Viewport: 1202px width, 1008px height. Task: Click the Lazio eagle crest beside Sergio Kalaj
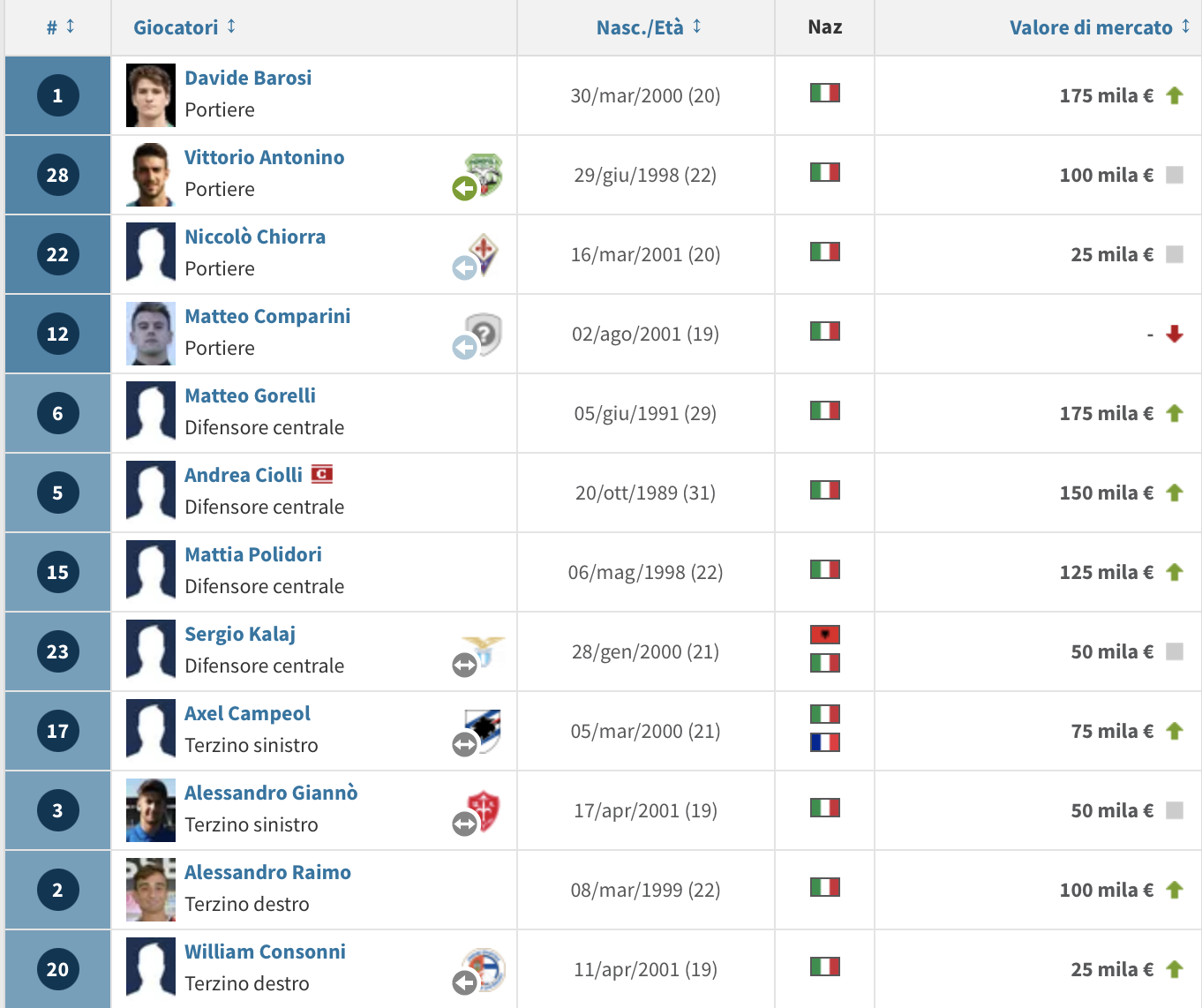(485, 650)
